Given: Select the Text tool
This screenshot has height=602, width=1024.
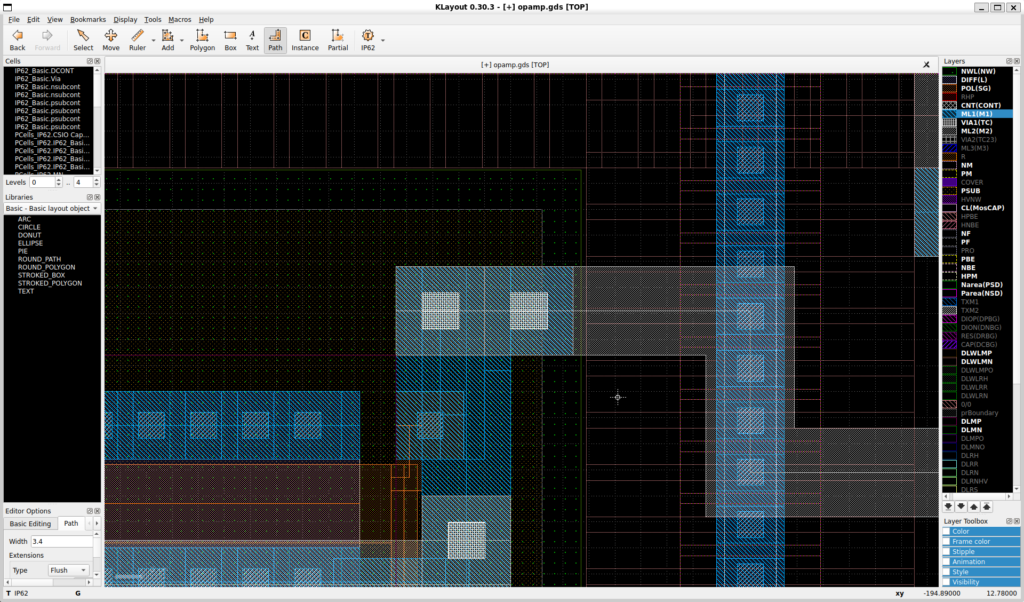Looking at the screenshot, I should click(x=252, y=39).
